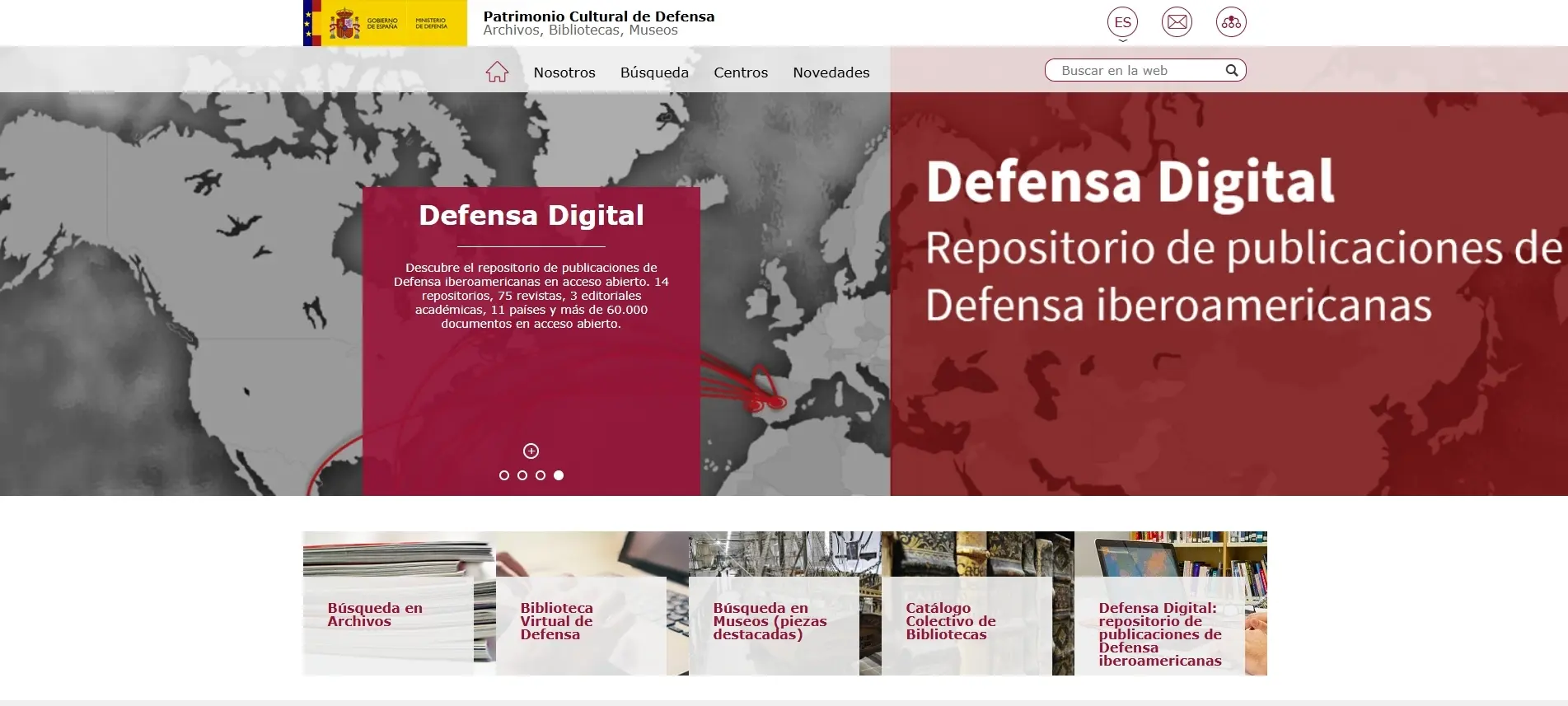Open the Centros menu
The image size is (1568, 706).
click(741, 72)
